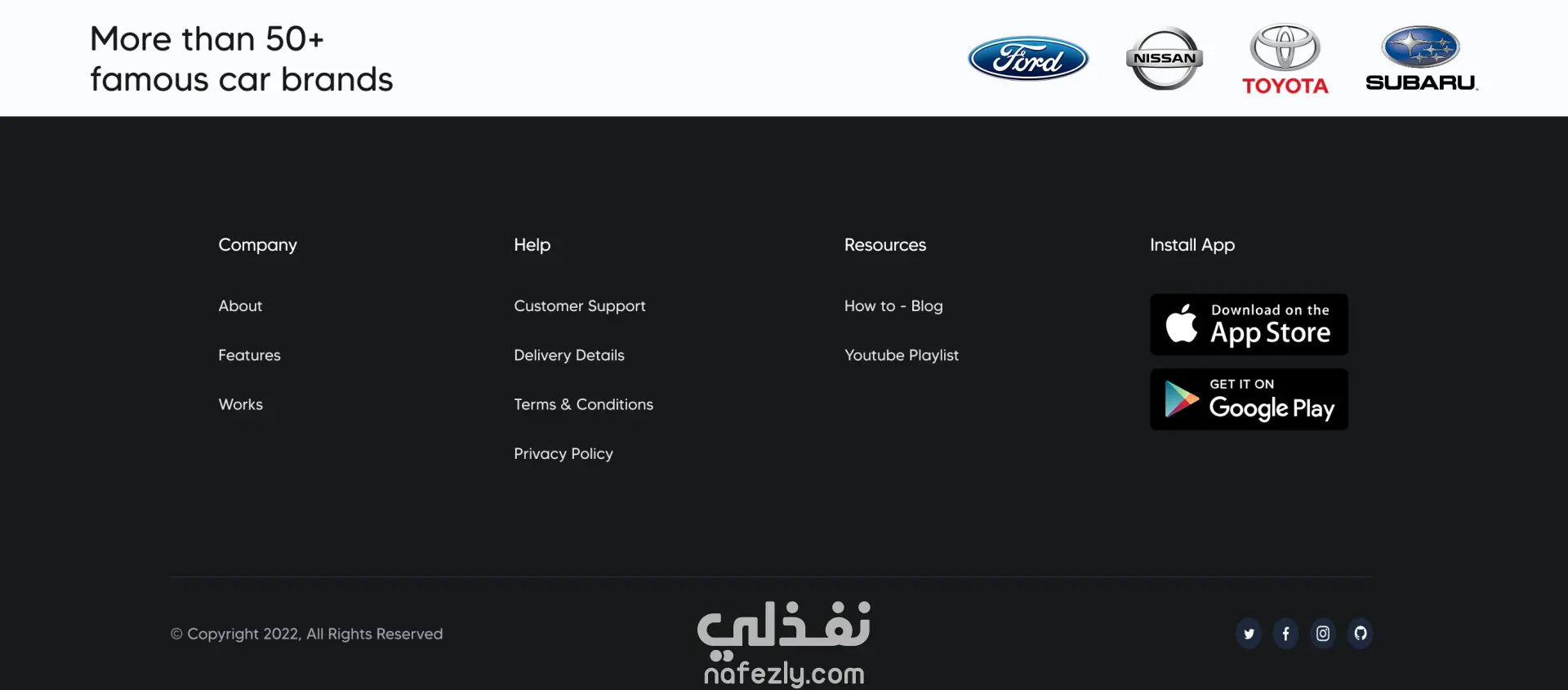Open the Youtube Playlist link

pyautogui.click(x=902, y=355)
